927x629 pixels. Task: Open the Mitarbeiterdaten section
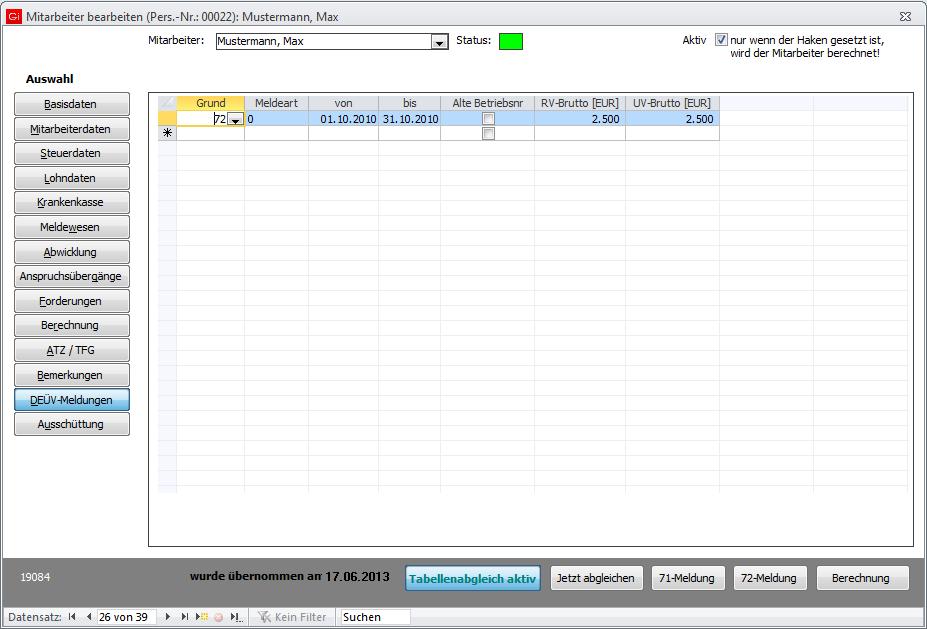[72, 129]
